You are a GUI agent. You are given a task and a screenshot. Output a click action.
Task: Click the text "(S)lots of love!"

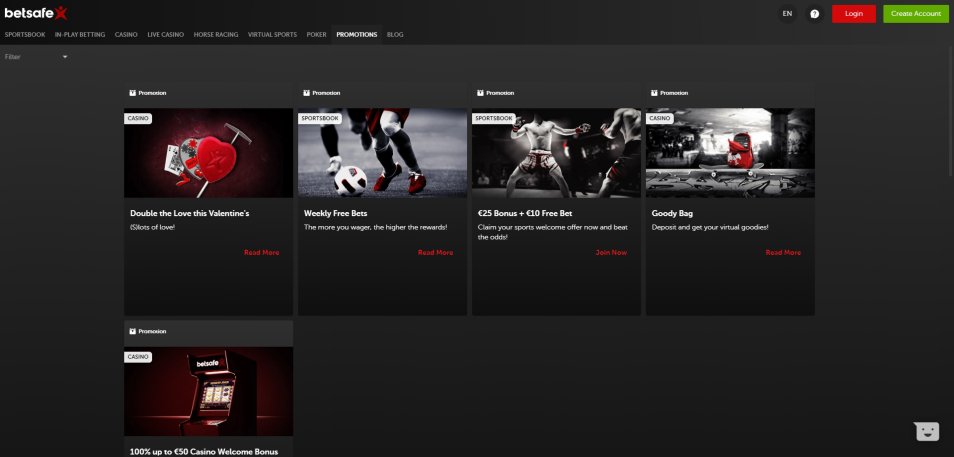153,228
